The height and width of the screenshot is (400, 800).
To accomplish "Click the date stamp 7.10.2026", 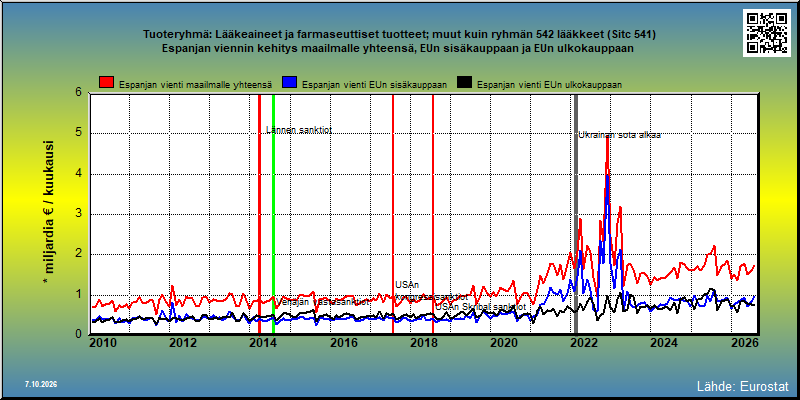I will click(41, 384).
